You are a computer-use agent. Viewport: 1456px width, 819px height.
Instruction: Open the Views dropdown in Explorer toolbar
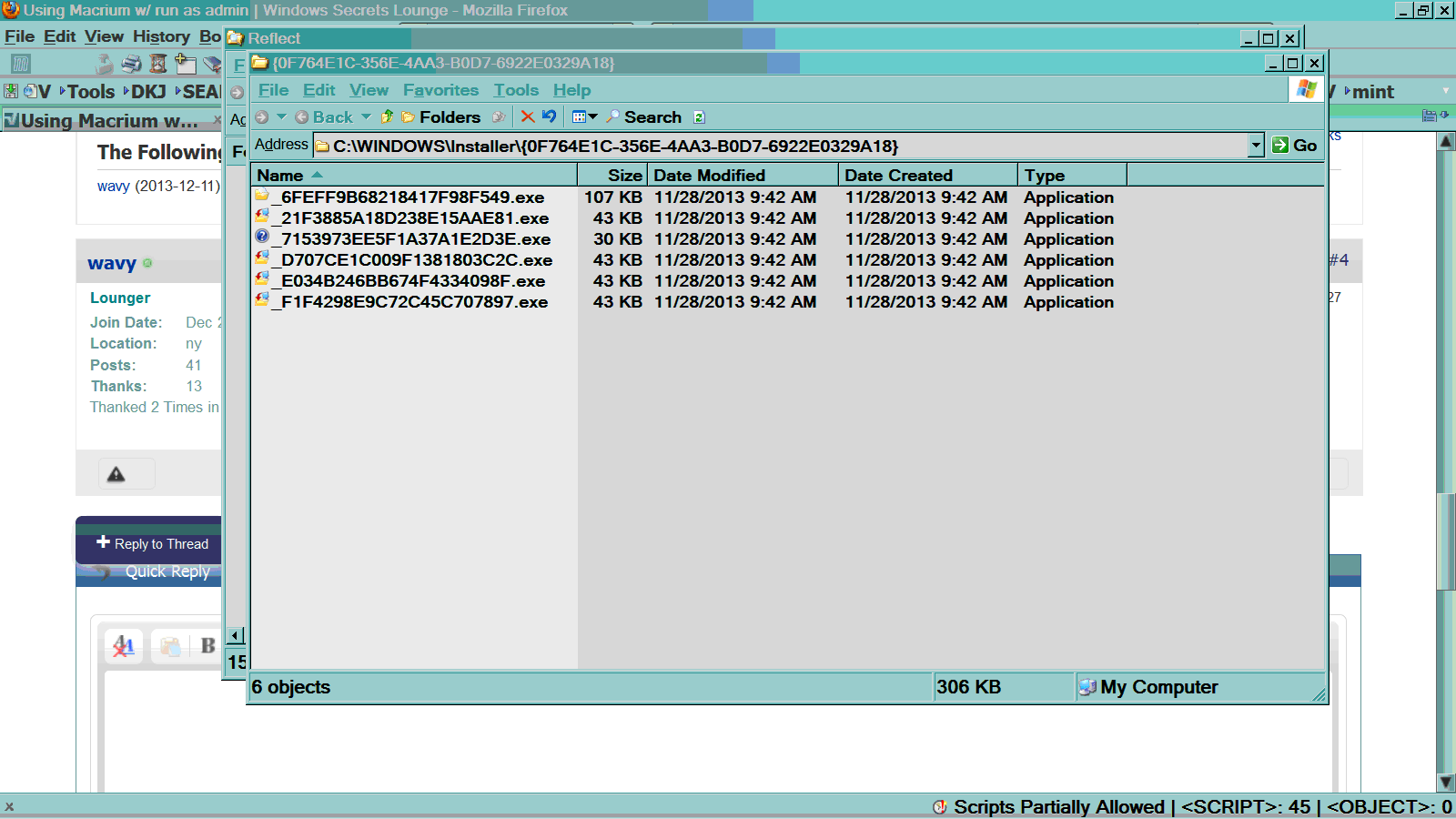[x=584, y=116]
